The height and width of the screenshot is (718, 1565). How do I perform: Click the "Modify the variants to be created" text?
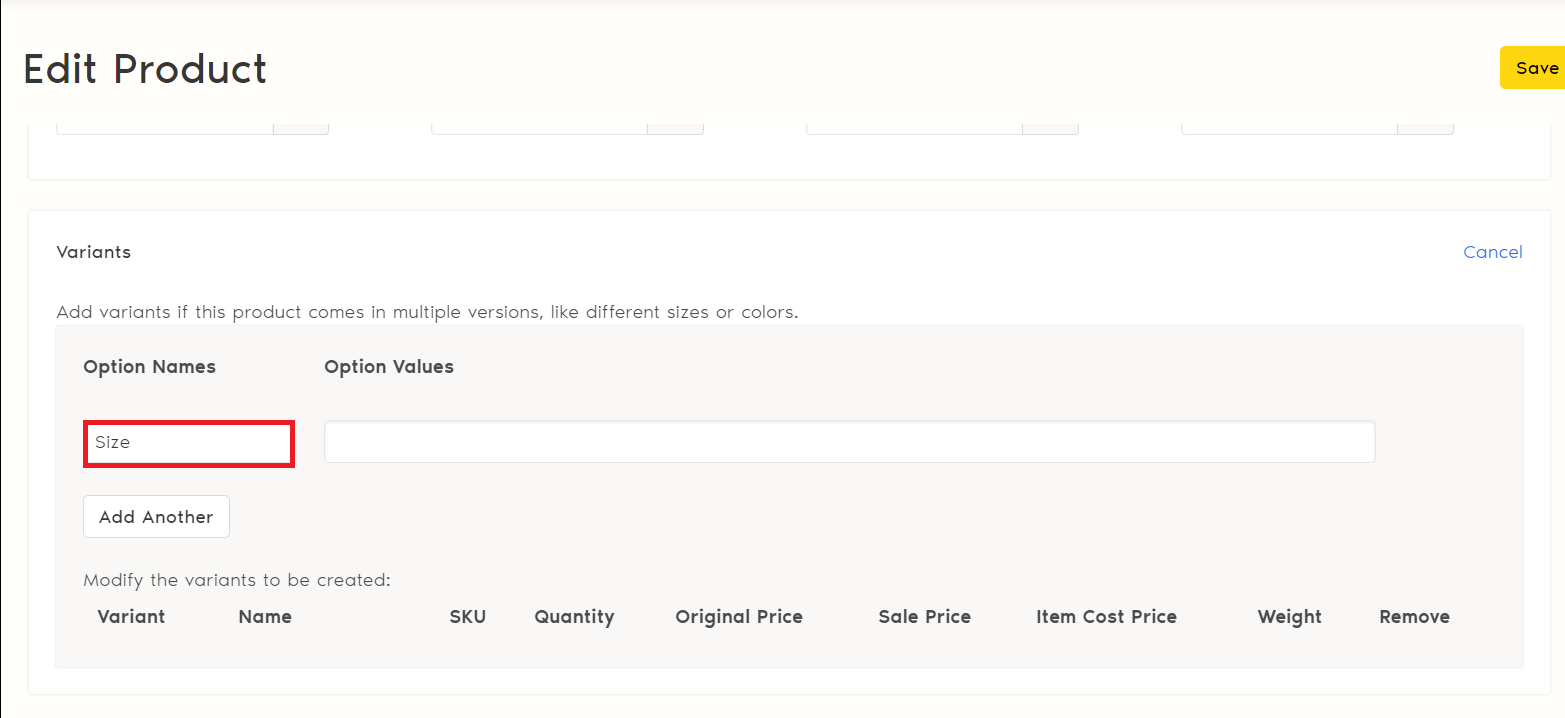click(236, 580)
